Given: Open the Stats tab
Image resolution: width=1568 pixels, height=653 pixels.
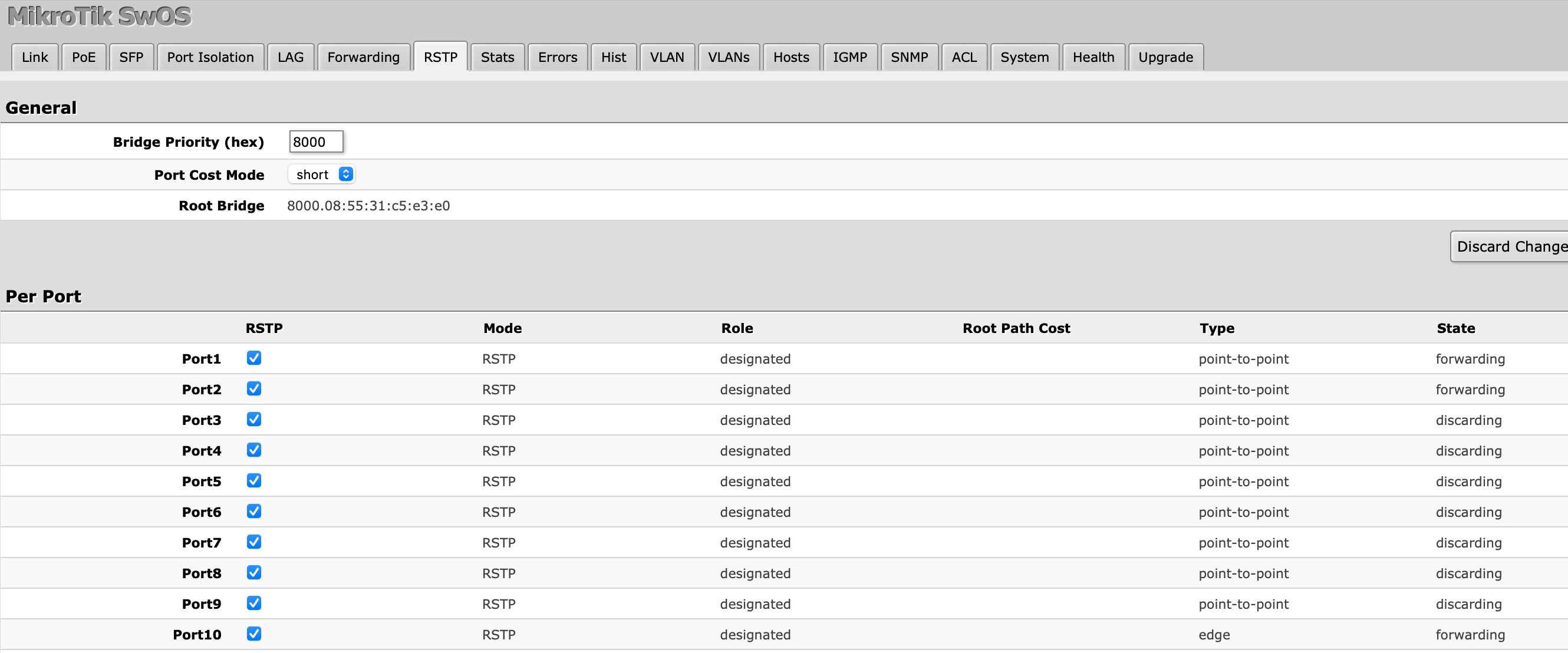Looking at the screenshot, I should pos(498,57).
